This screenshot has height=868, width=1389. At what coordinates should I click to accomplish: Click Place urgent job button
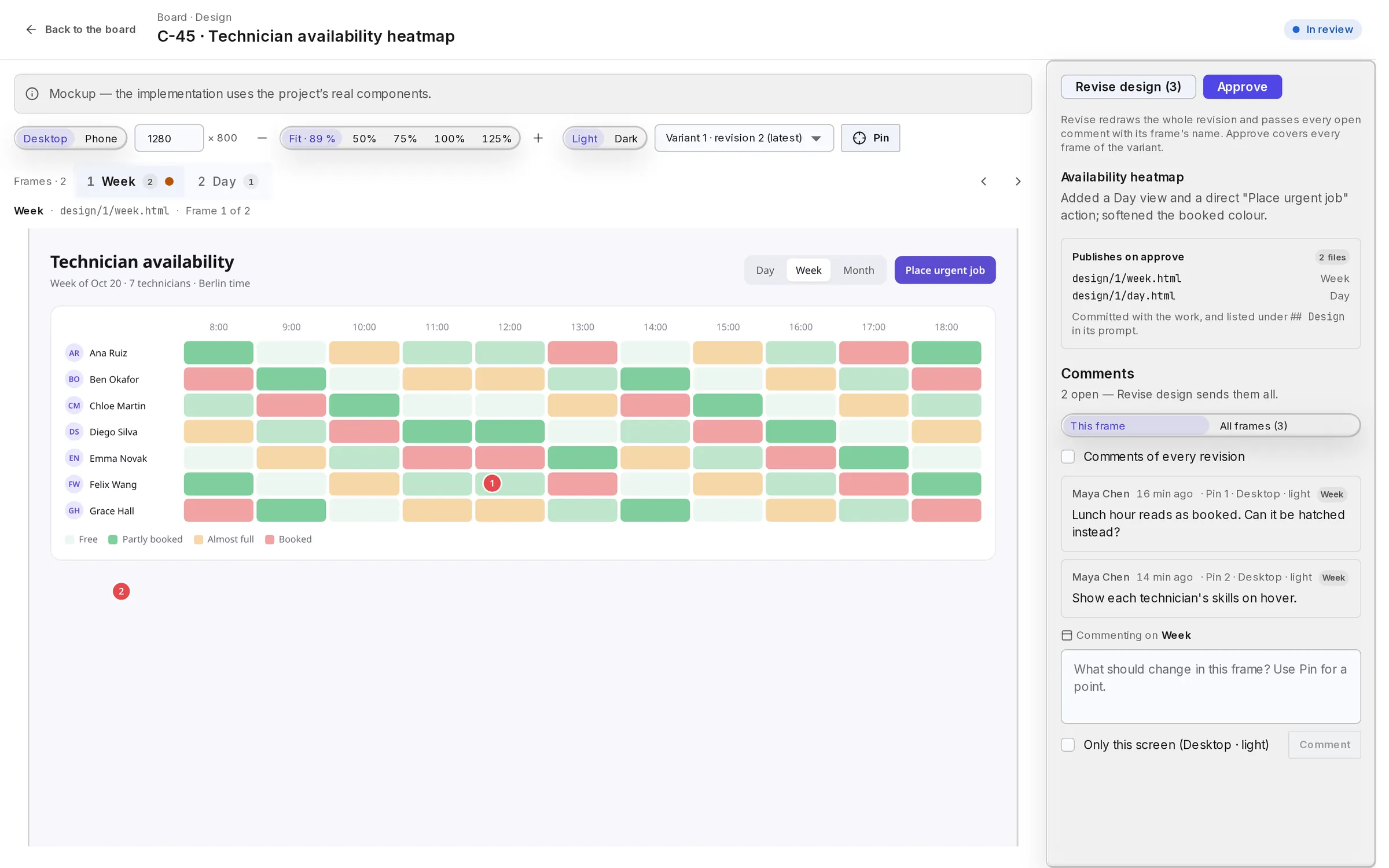click(x=945, y=270)
